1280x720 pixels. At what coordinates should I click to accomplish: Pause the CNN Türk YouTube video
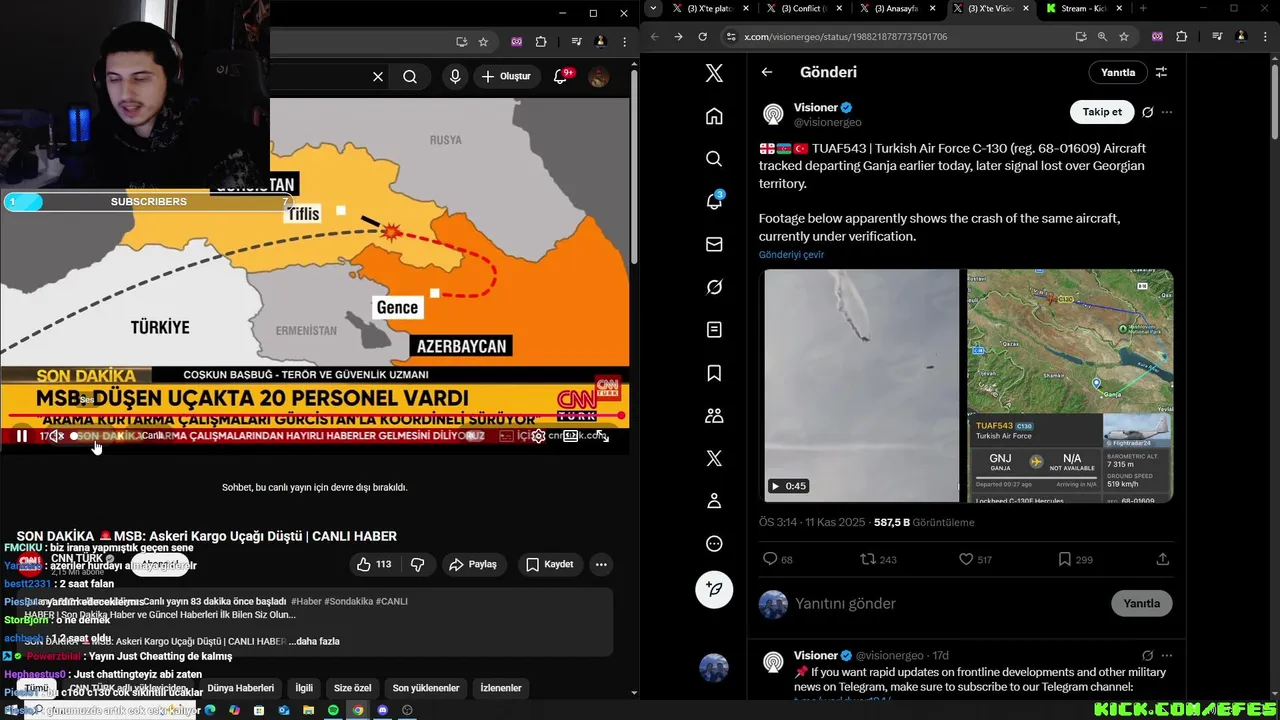tap(21, 436)
